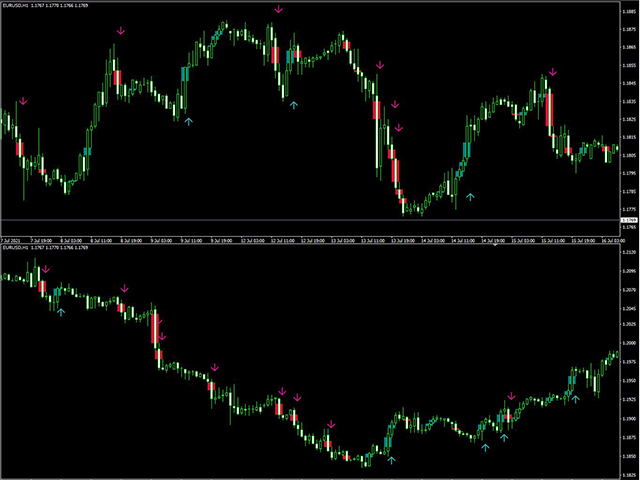Click the 14 Jul 19:00 time label
Image resolution: width=640 pixels, height=480 pixels.
pos(493,241)
